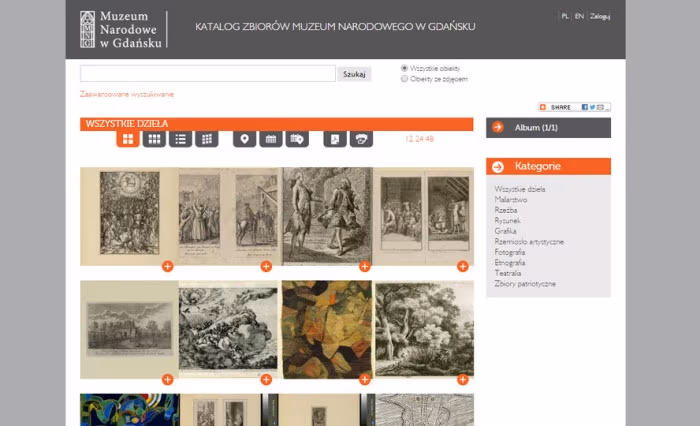This screenshot has height=426, width=700.
Task: Click the search text input field
Action: (x=208, y=74)
